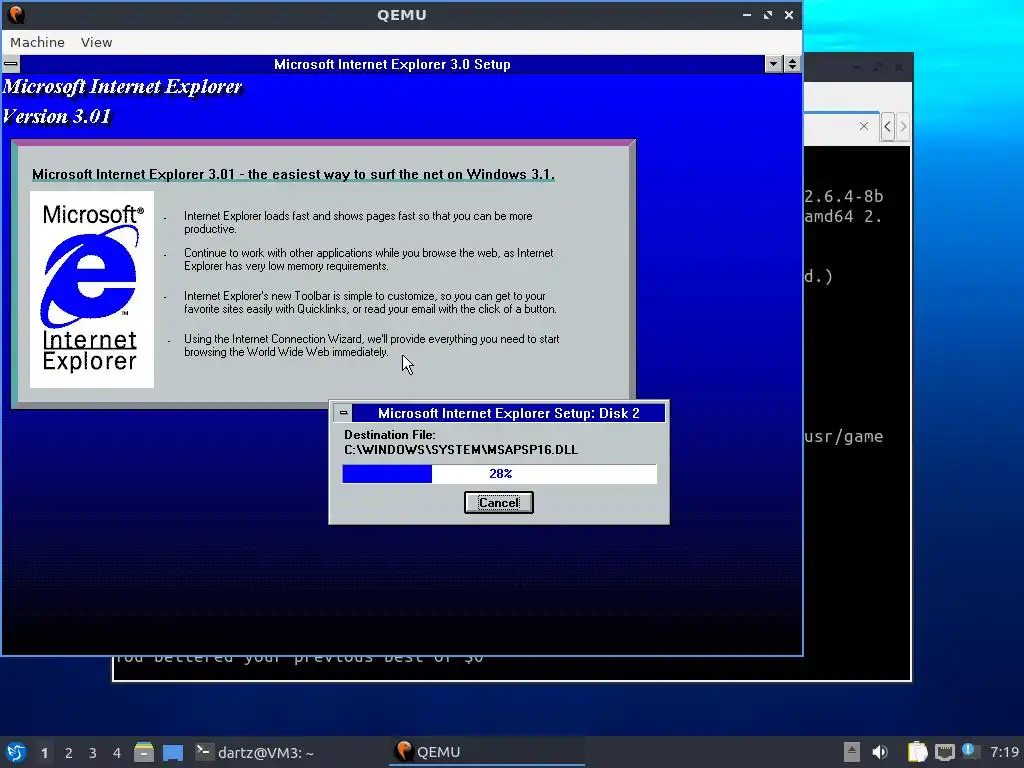Close the tab in the background terminal window
Screen dimensions: 1024x768
click(x=864, y=126)
